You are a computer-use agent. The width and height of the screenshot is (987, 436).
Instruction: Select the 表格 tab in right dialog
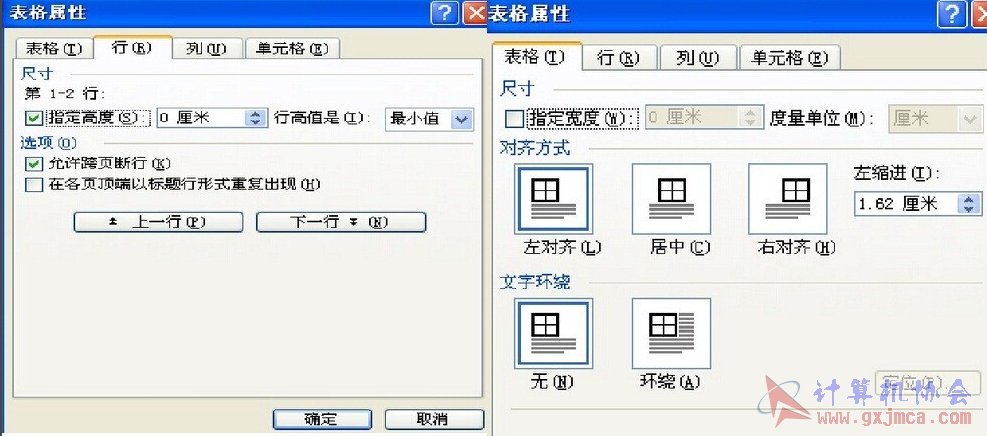pos(536,57)
